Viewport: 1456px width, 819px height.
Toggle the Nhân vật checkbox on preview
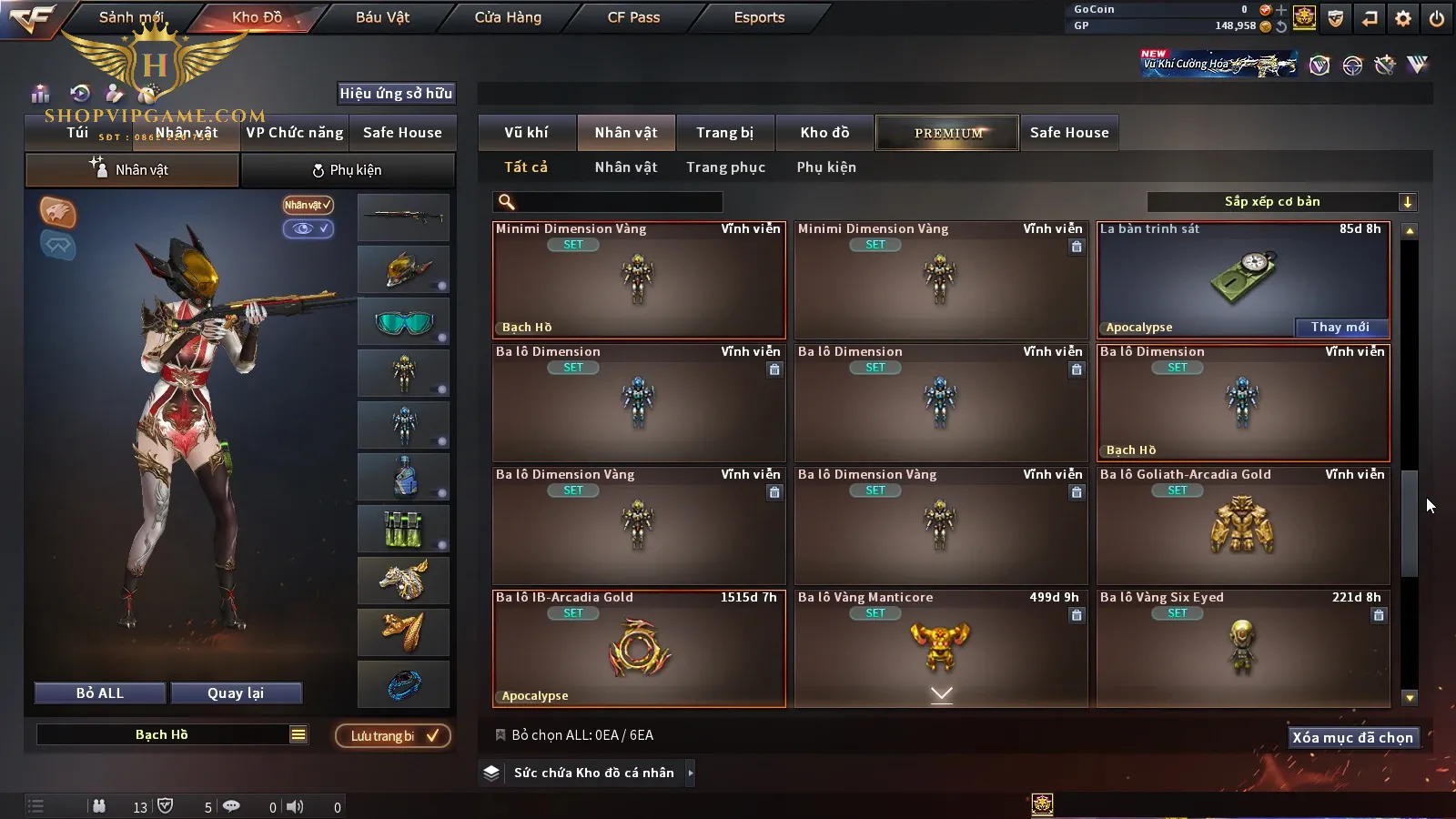tap(308, 205)
